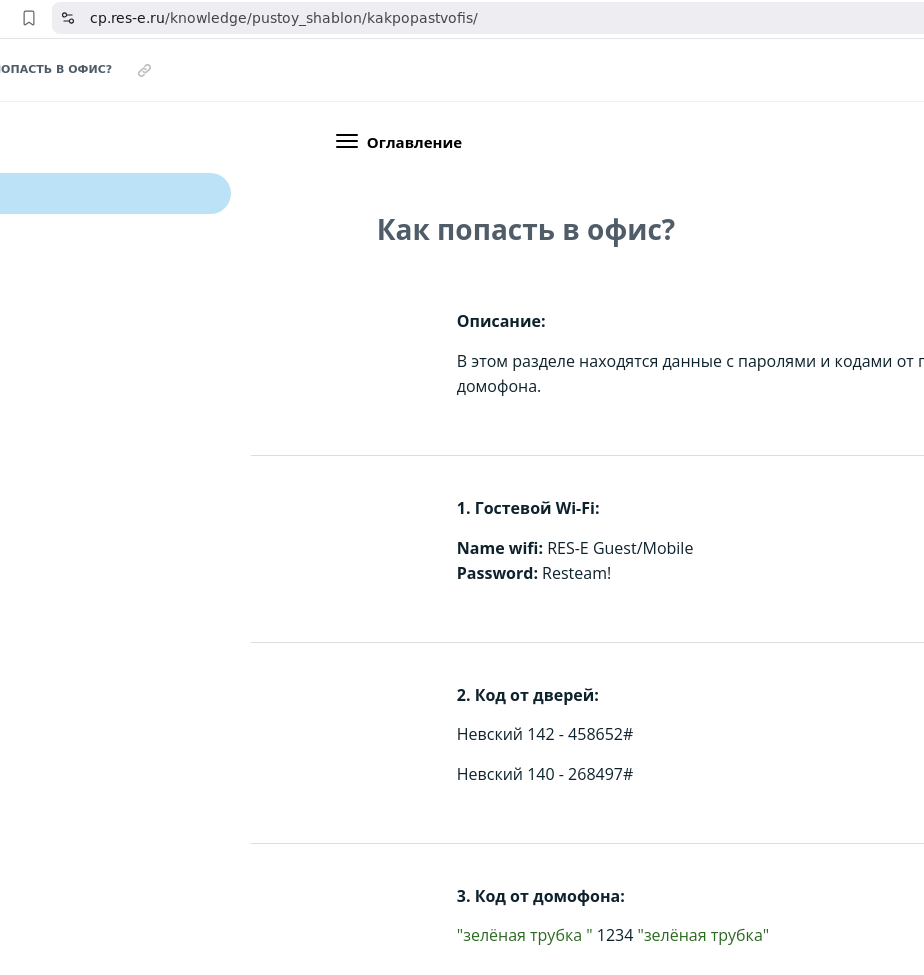Click the copy link chain icon
This screenshot has height=975, width=924.
point(144,70)
